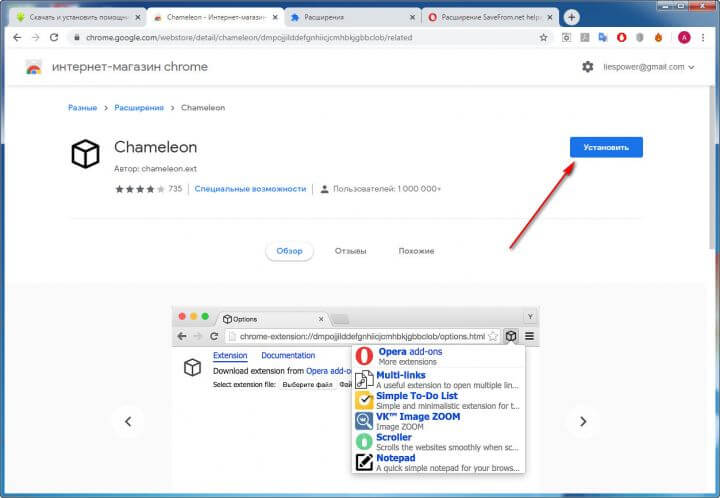Show previous screenshot with left chevron
Screen dimensions: 720x498
(x=128, y=421)
